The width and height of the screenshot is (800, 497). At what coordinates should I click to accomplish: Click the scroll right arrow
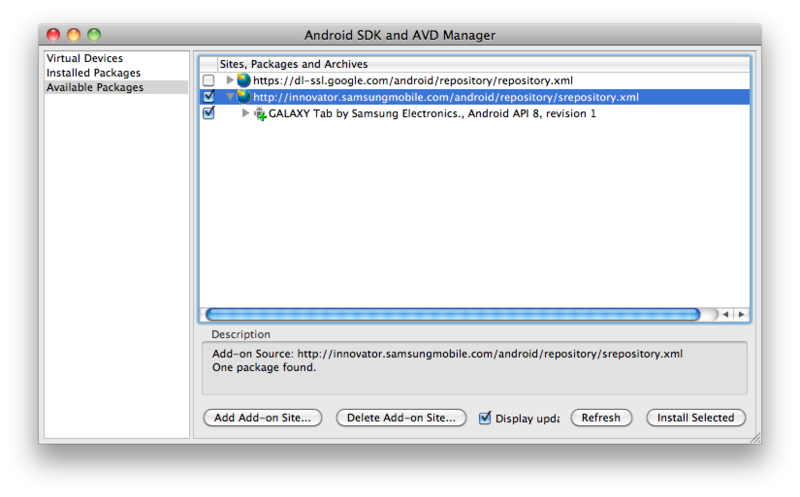click(741, 314)
